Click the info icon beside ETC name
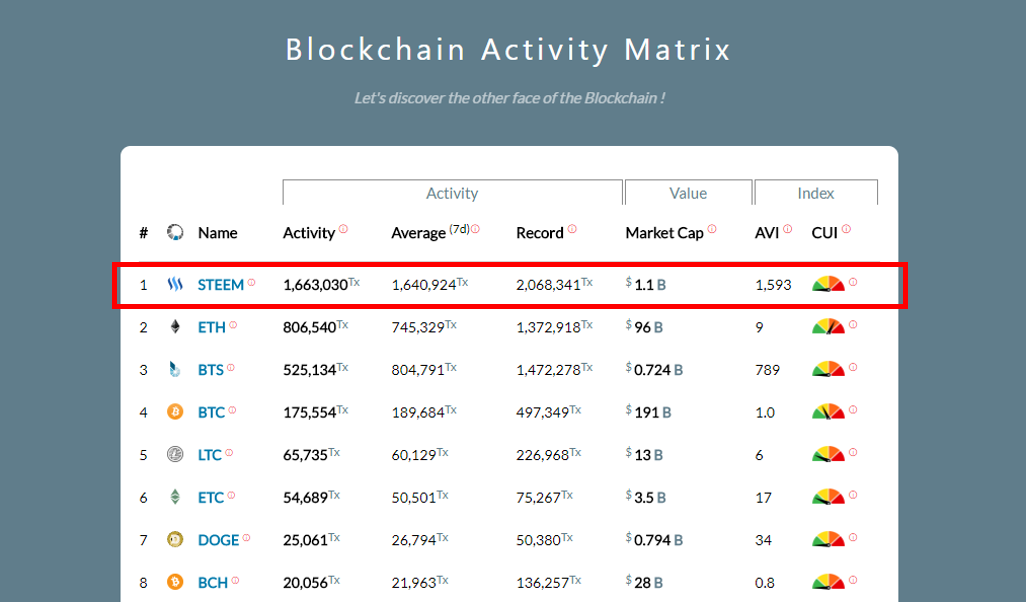The height and width of the screenshot is (602, 1026). coord(231,495)
